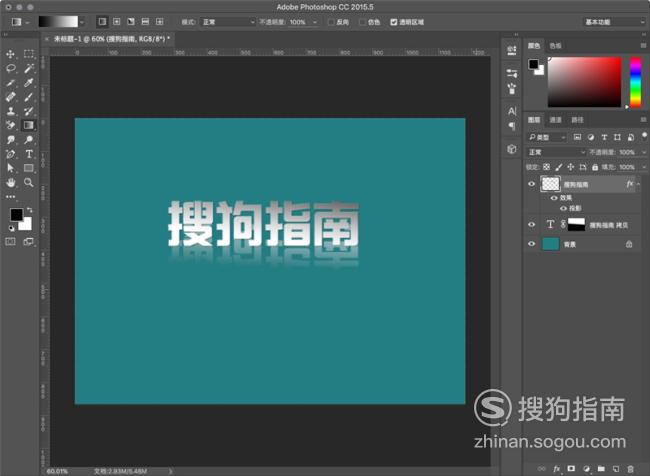This screenshot has width=650, height=476.
Task: Hide the 背景 background layer
Action: tap(531, 244)
